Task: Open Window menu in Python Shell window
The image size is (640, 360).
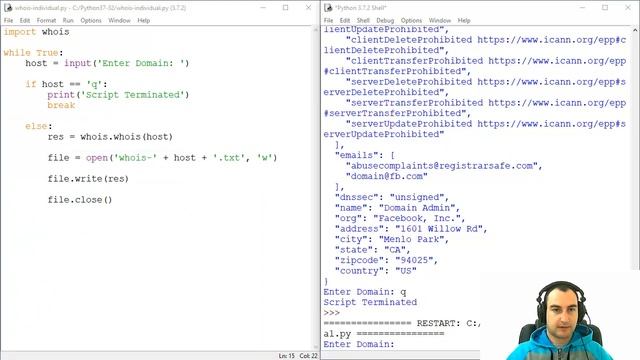Action: point(440,20)
